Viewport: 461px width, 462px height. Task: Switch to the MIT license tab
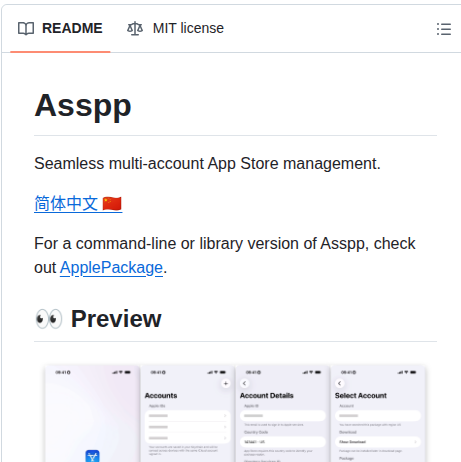(175, 28)
